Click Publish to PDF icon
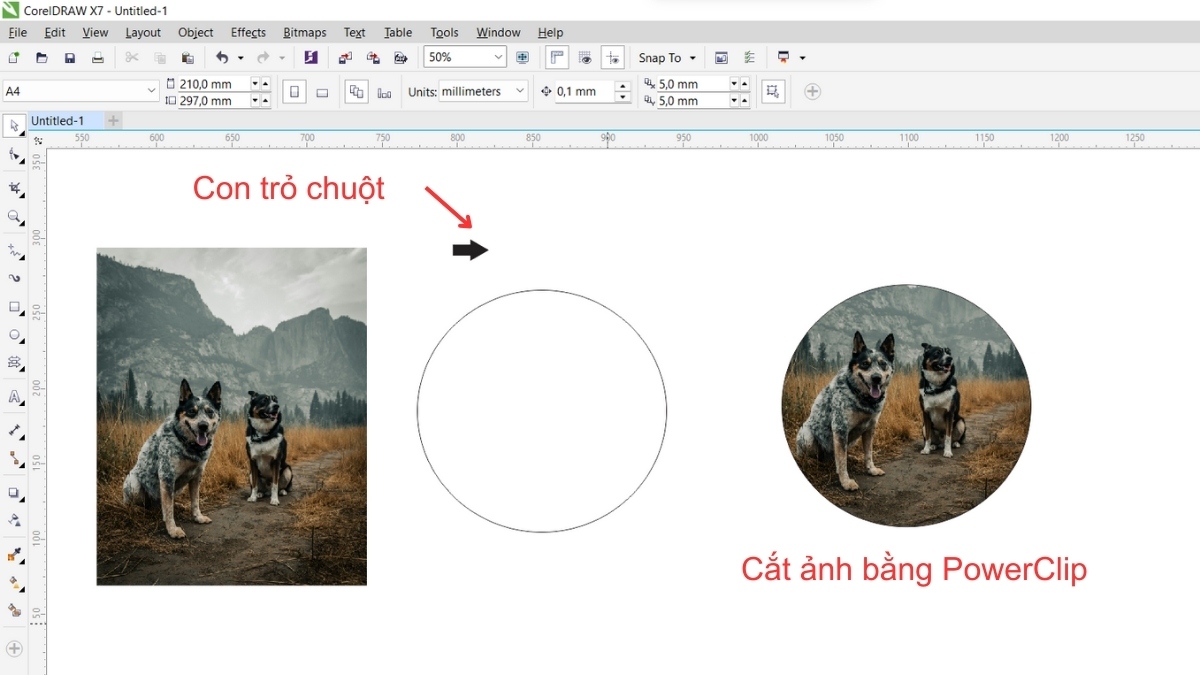Image resolution: width=1200 pixels, height=675 pixels. point(401,58)
